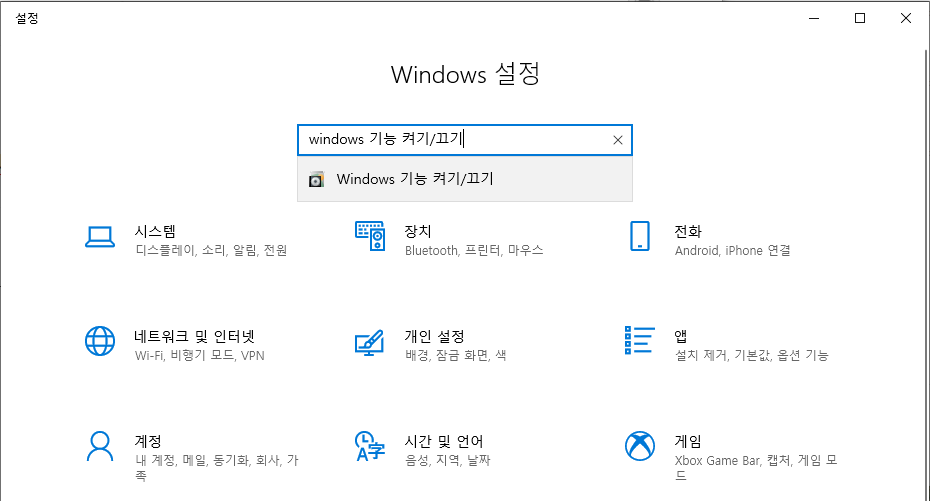Click the text Xbox Game Bar, 캡처
Screen dimensions: 930x501
733,461
